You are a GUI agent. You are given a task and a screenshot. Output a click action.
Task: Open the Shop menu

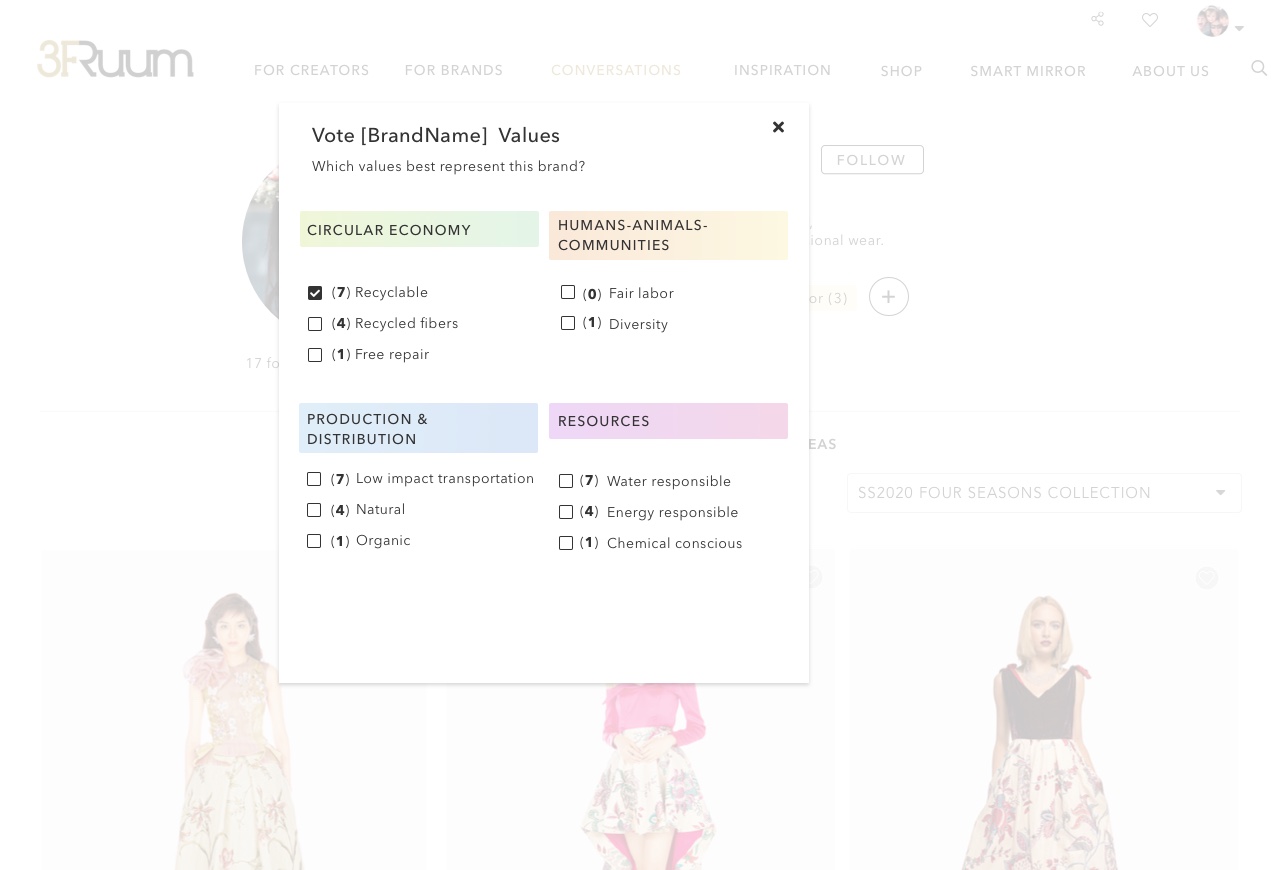[x=901, y=71]
